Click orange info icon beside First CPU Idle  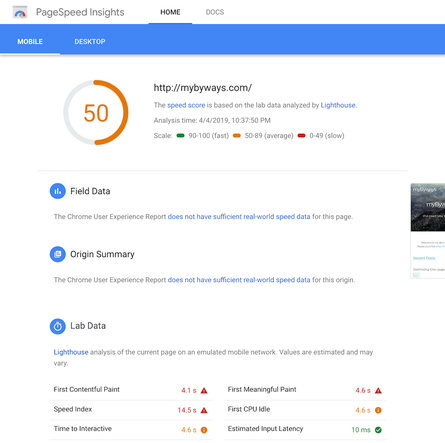[x=378, y=410]
